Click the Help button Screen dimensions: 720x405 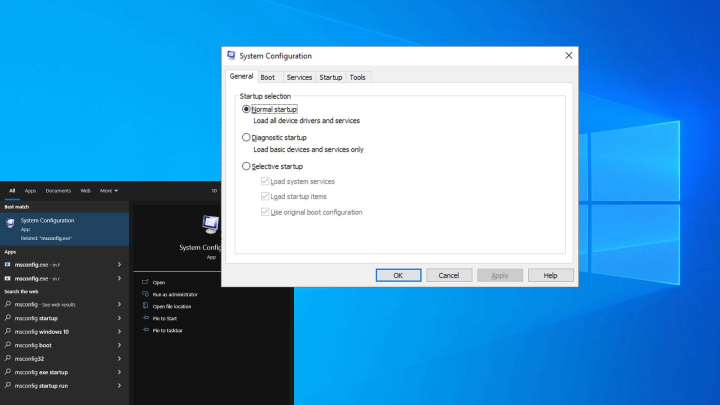[550, 275]
